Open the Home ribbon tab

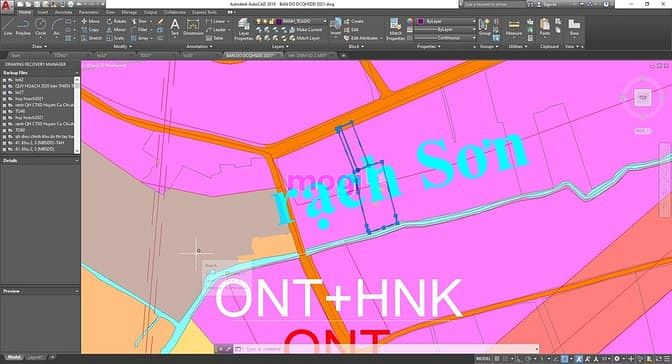point(25,12)
